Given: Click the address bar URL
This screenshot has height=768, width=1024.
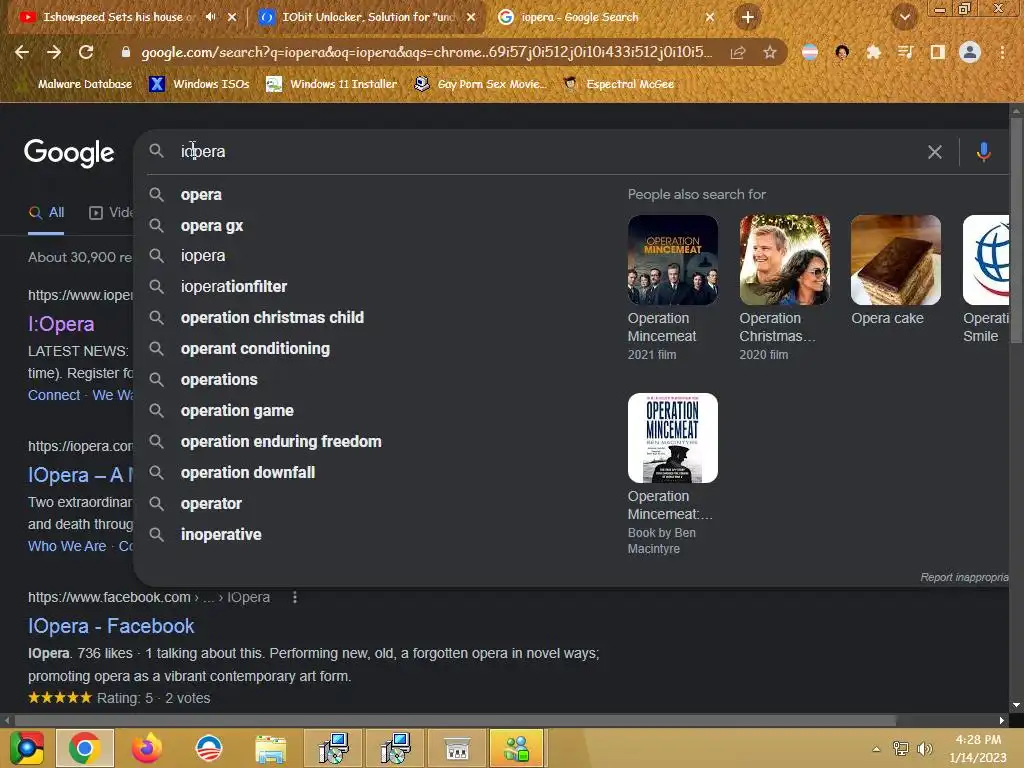Looking at the screenshot, I should pyautogui.click(x=426, y=52).
